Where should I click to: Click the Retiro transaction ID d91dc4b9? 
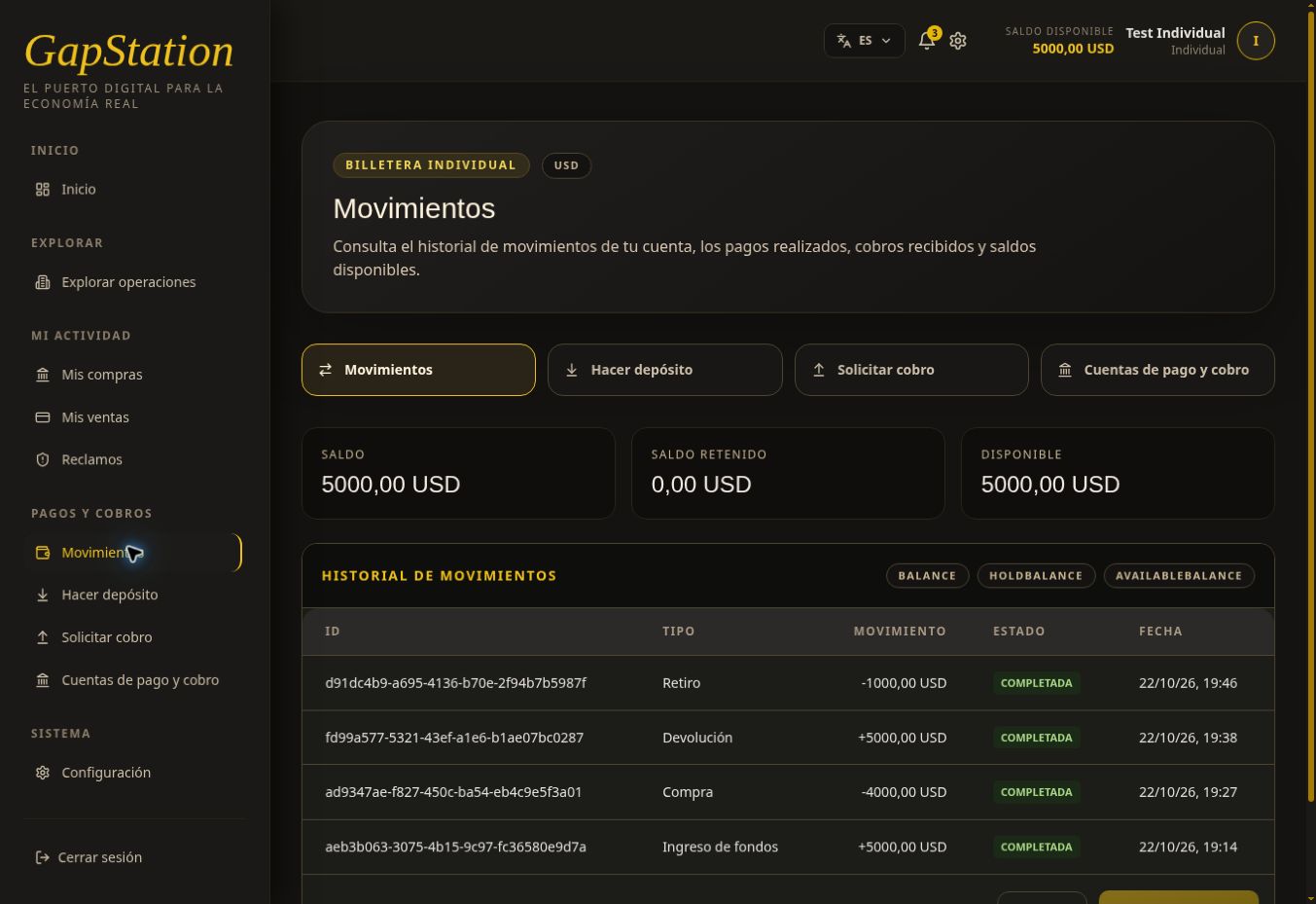point(455,683)
